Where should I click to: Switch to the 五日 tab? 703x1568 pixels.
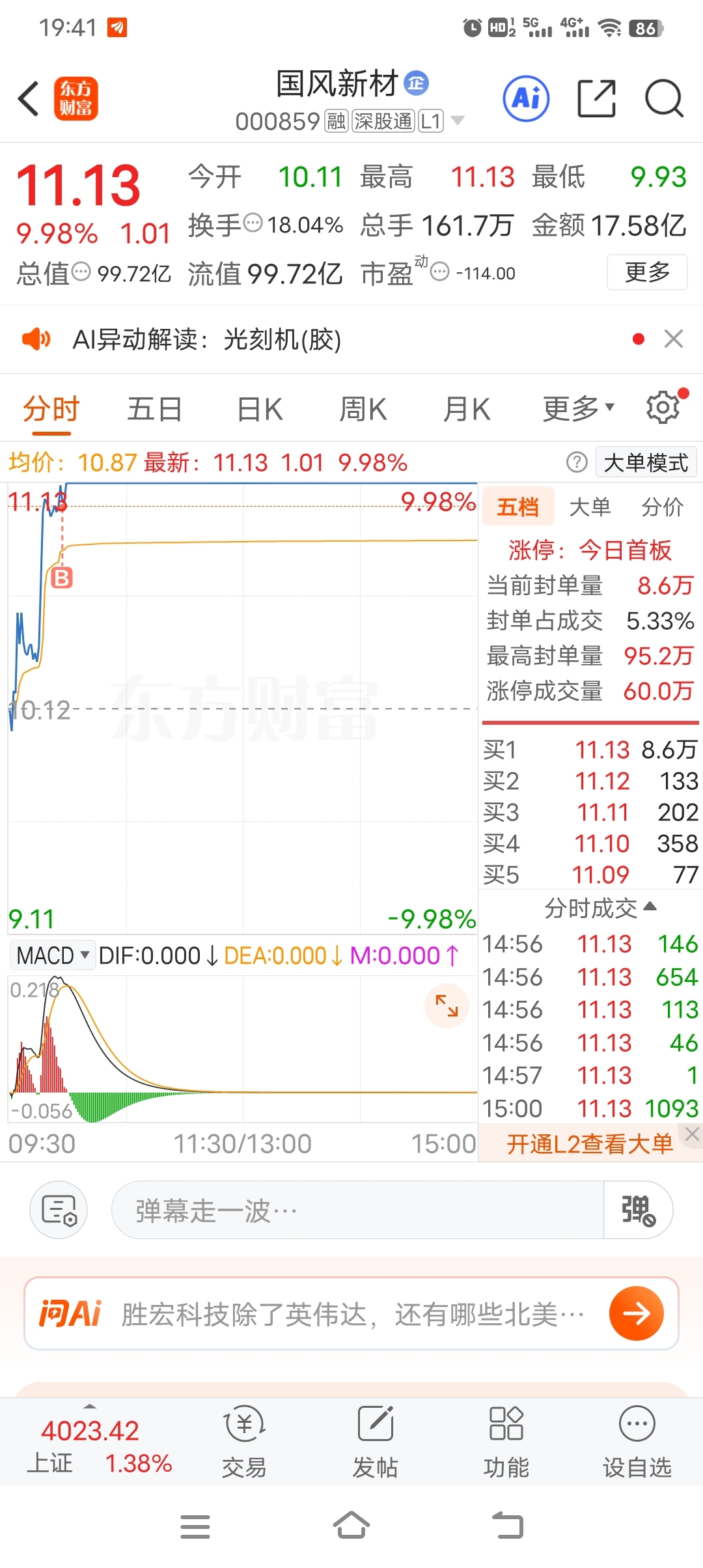click(154, 410)
